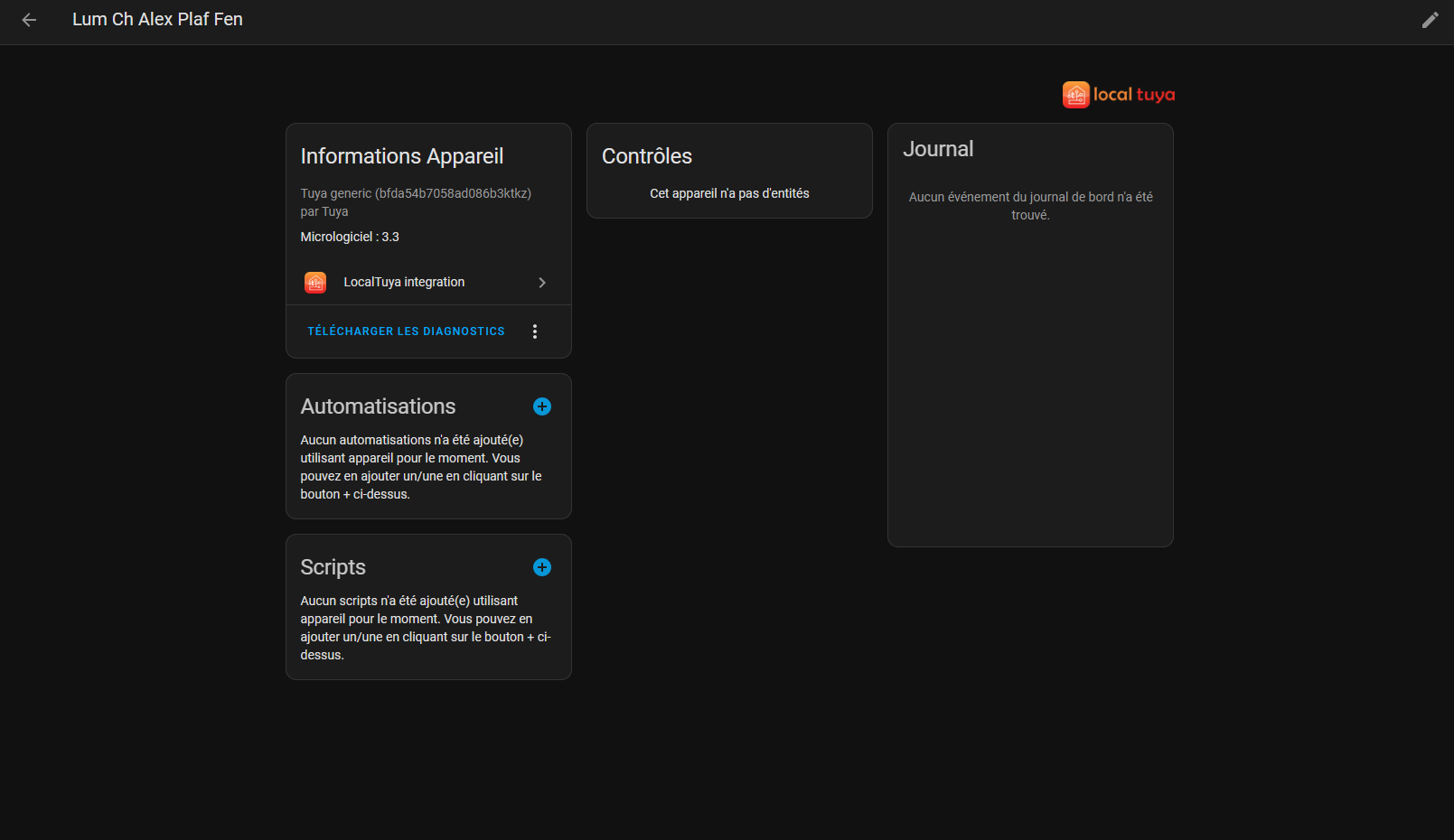Click the Journal card heading

click(x=938, y=149)
